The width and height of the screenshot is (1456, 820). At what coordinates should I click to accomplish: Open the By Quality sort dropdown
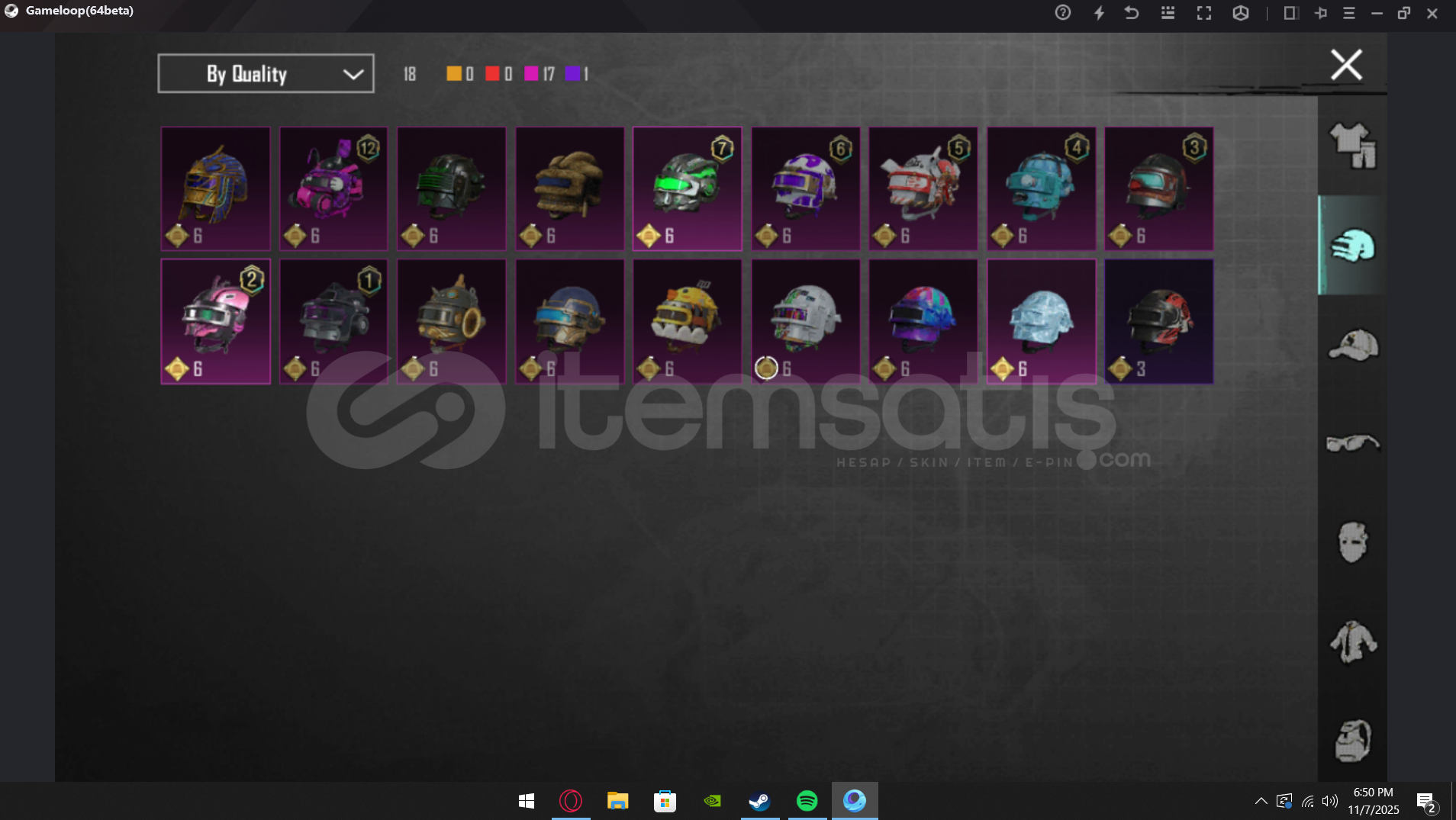[265, 73]
